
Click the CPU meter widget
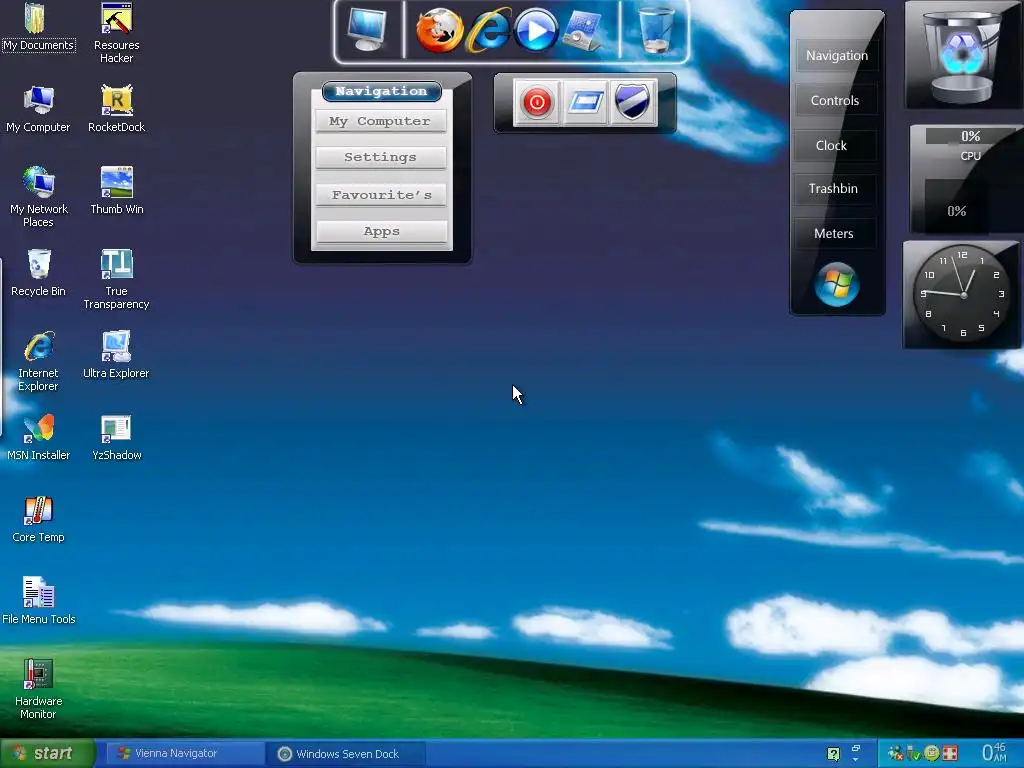point(965,178)
